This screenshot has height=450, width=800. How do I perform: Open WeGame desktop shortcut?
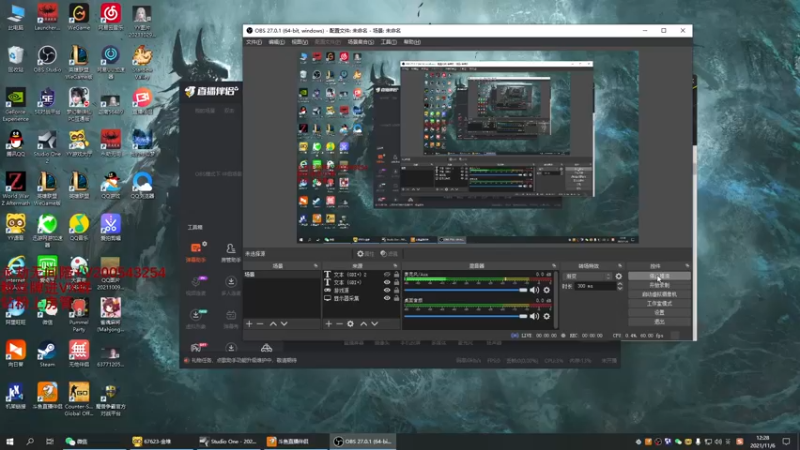pyautogui.click(x=79, y=18)
